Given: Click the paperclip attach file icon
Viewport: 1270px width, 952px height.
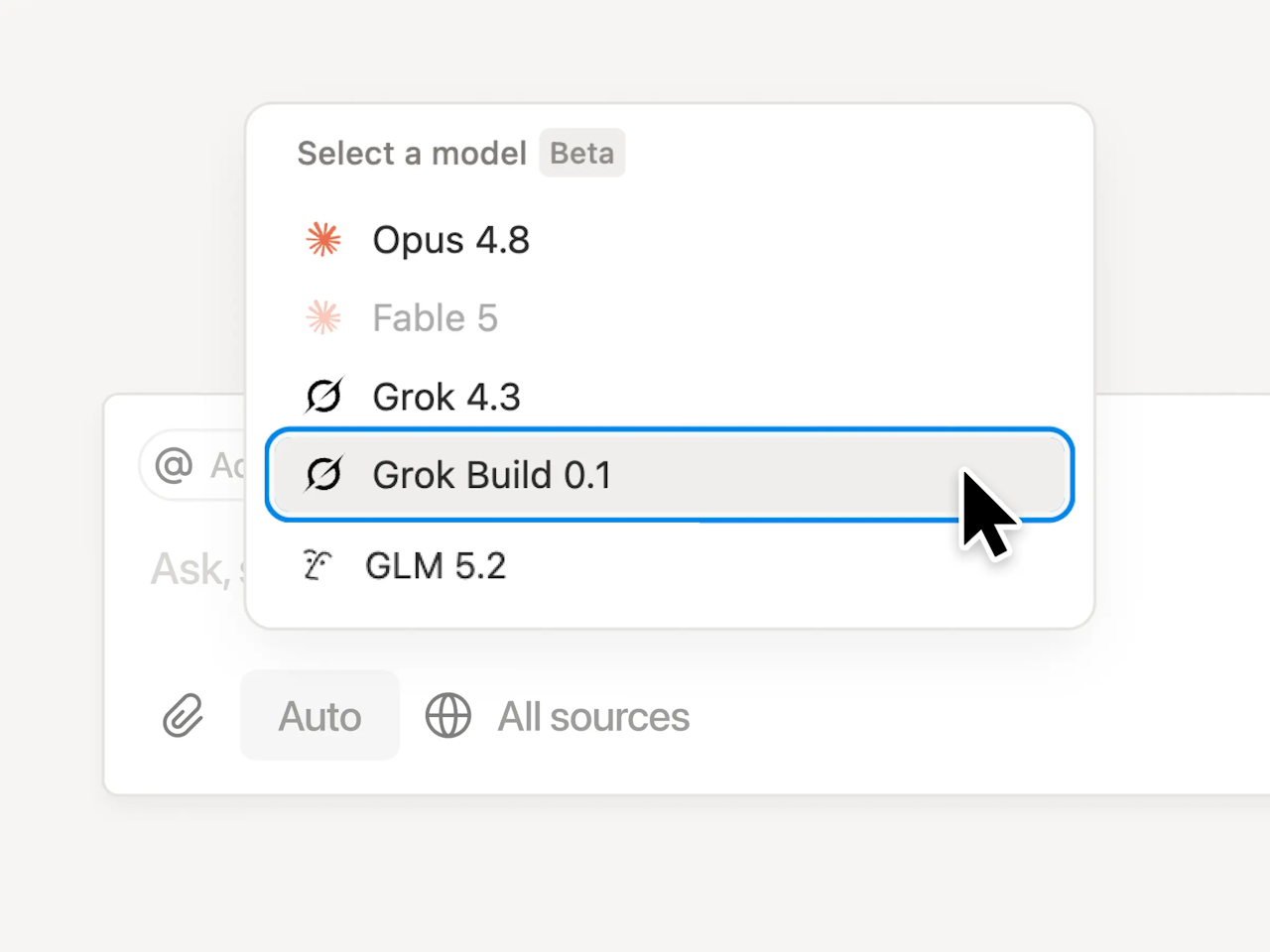Looking at the screenshot, I should click(x=184, y=716).
